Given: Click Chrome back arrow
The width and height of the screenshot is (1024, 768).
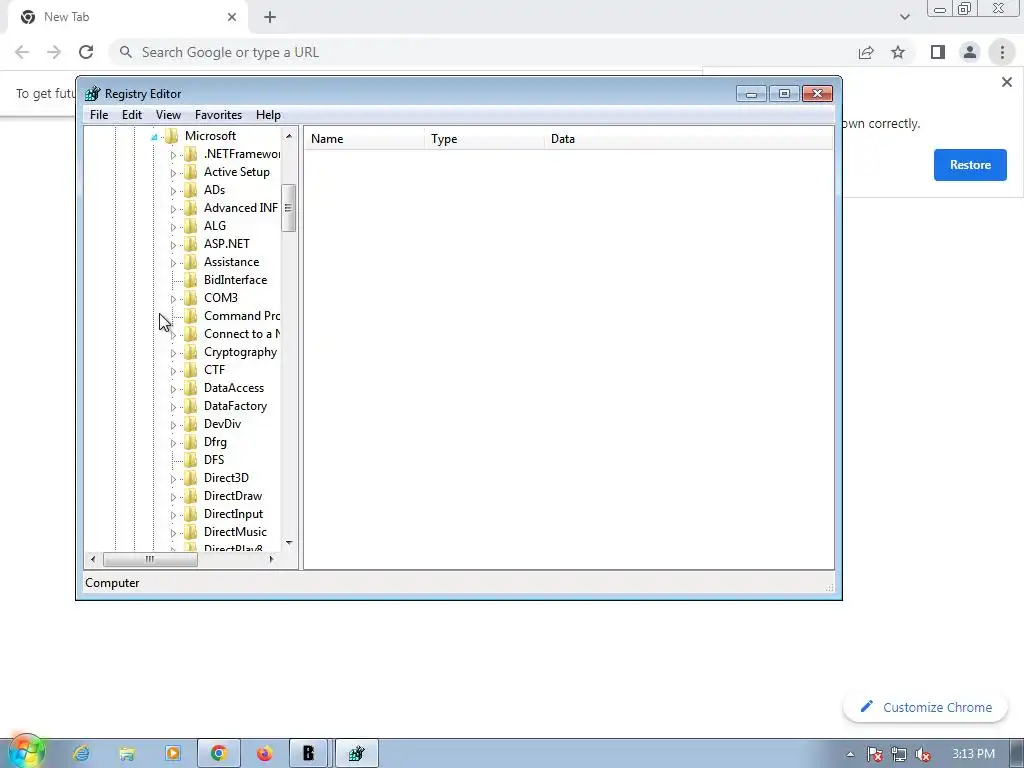Looking at the screenshot, I should (x=22, y=52).
